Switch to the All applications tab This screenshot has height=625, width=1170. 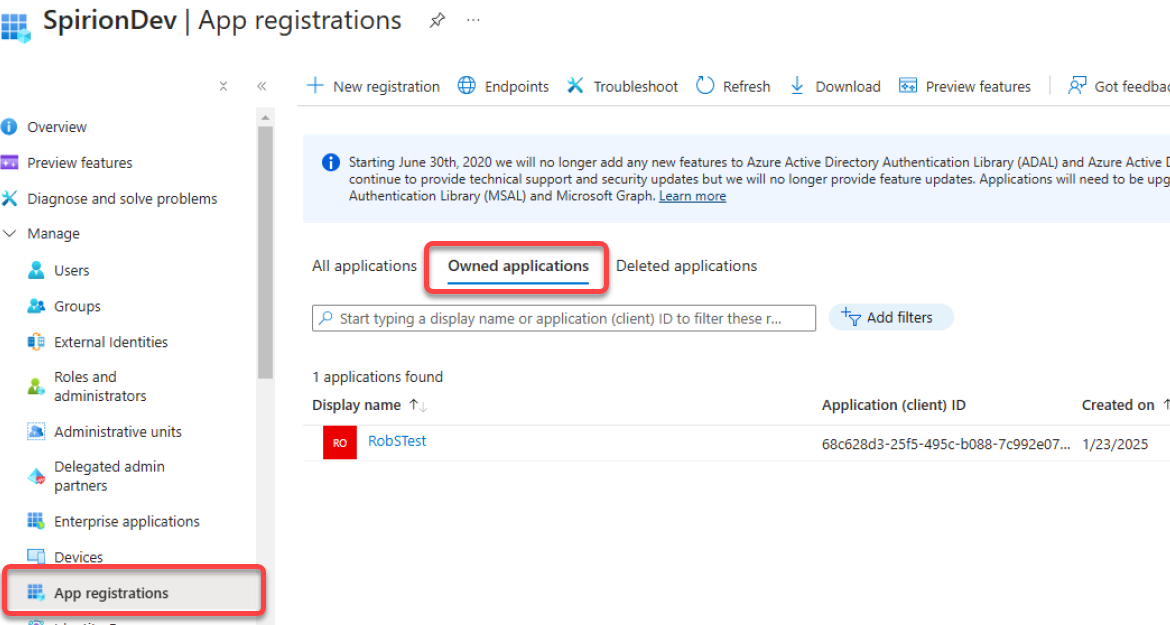tap(364, 266)
